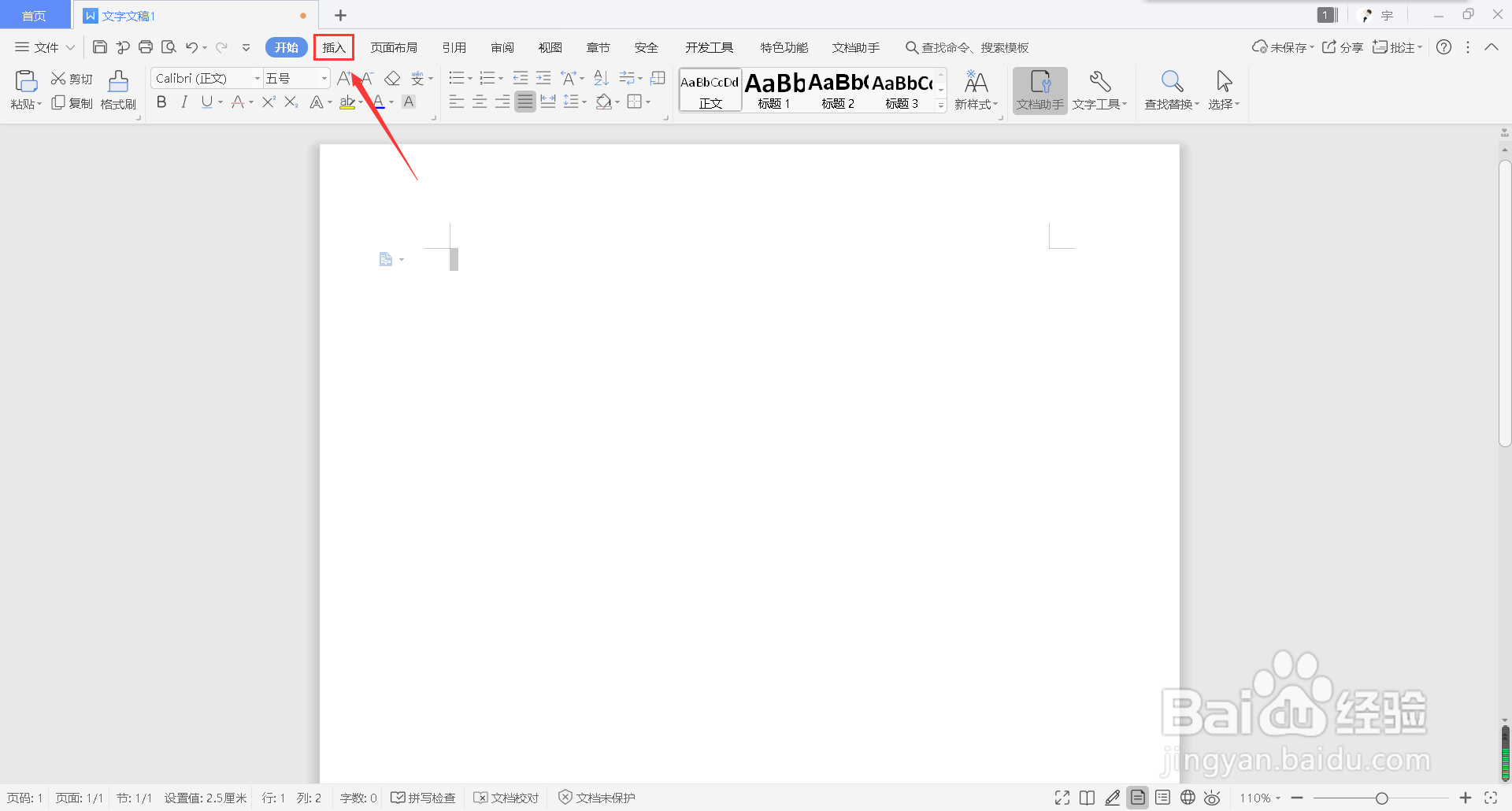Expand the underline style dropdown arrow
1512x811 pixels.
220,102
